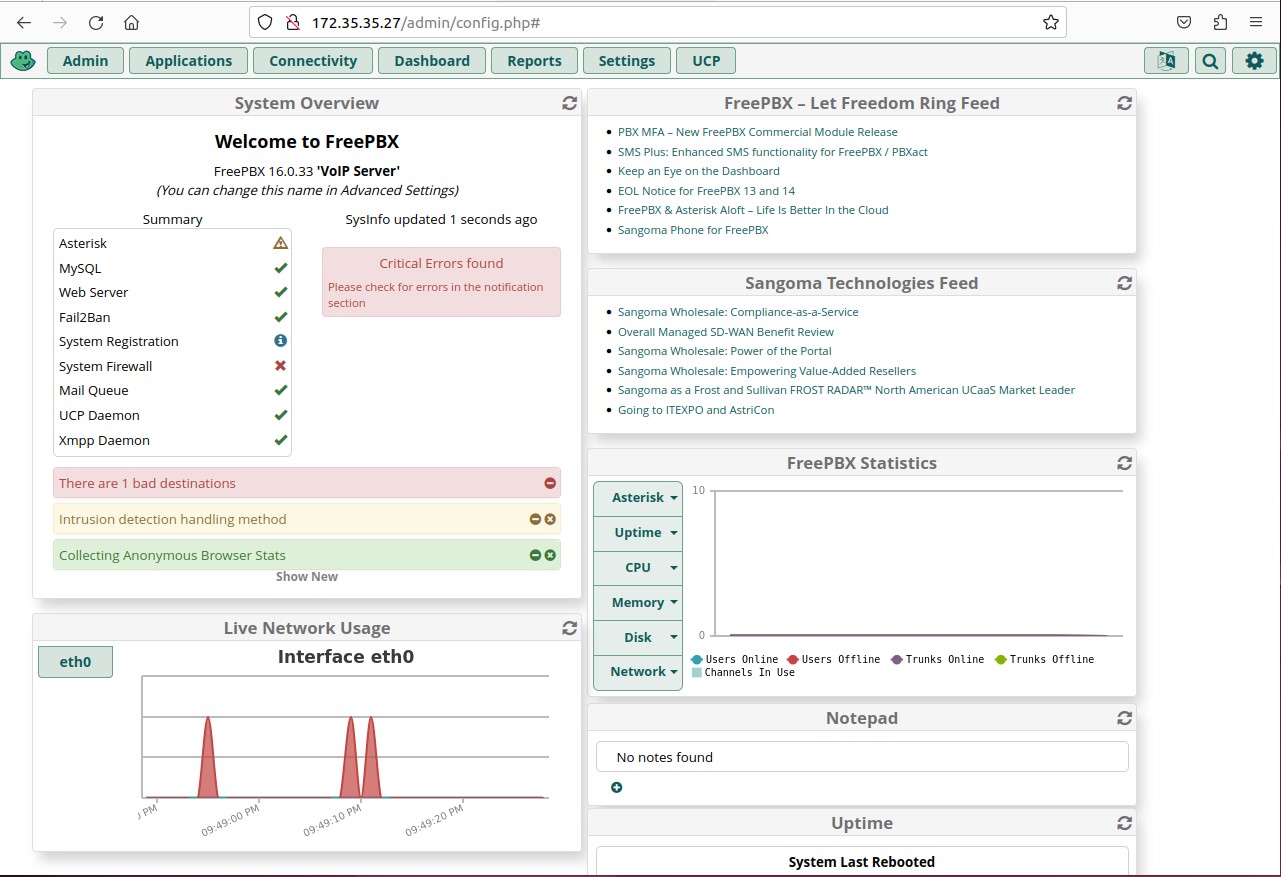Open the UCP menu

[706, 61]
